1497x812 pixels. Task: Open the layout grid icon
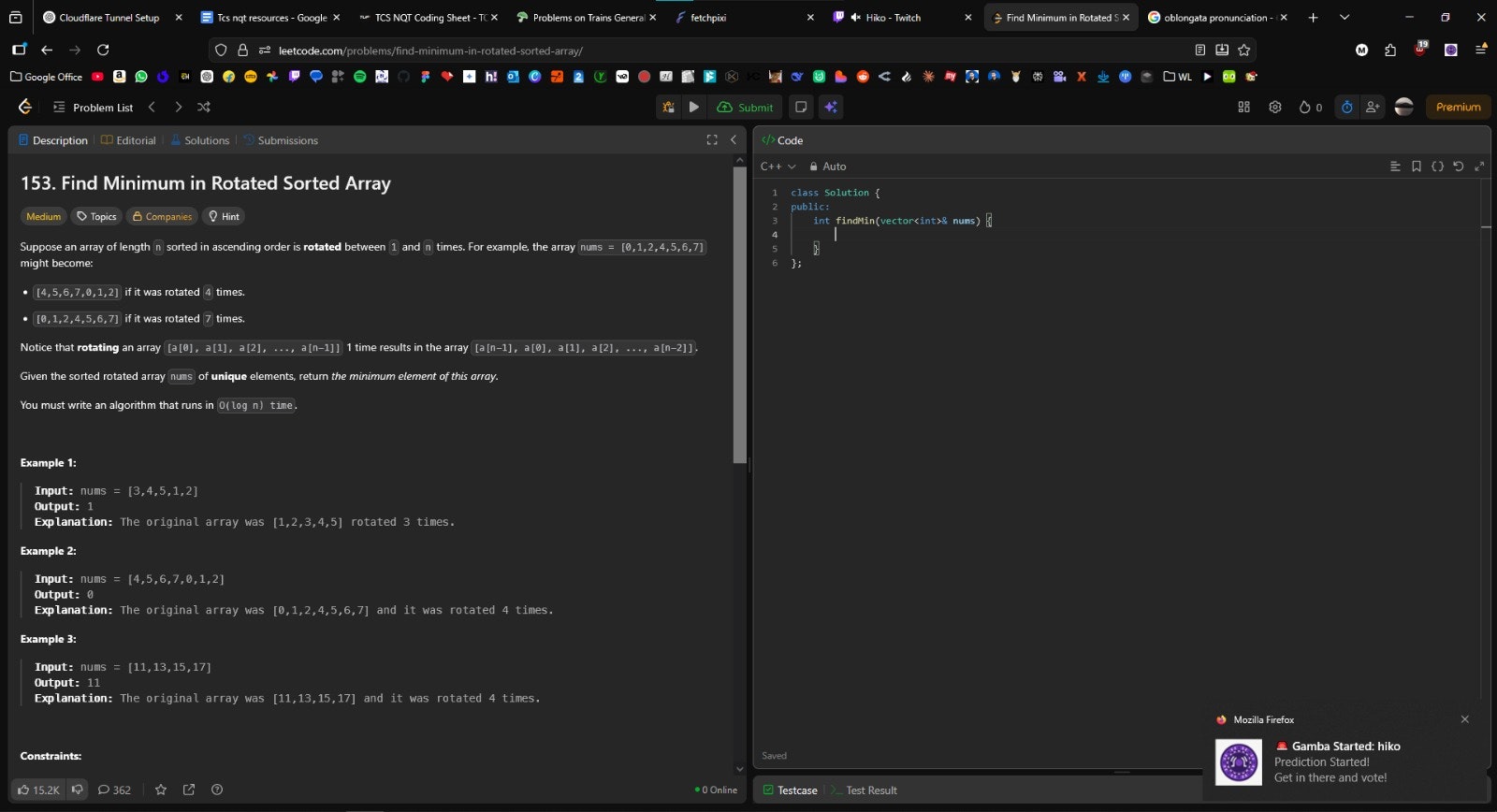tap(1243, 108)
